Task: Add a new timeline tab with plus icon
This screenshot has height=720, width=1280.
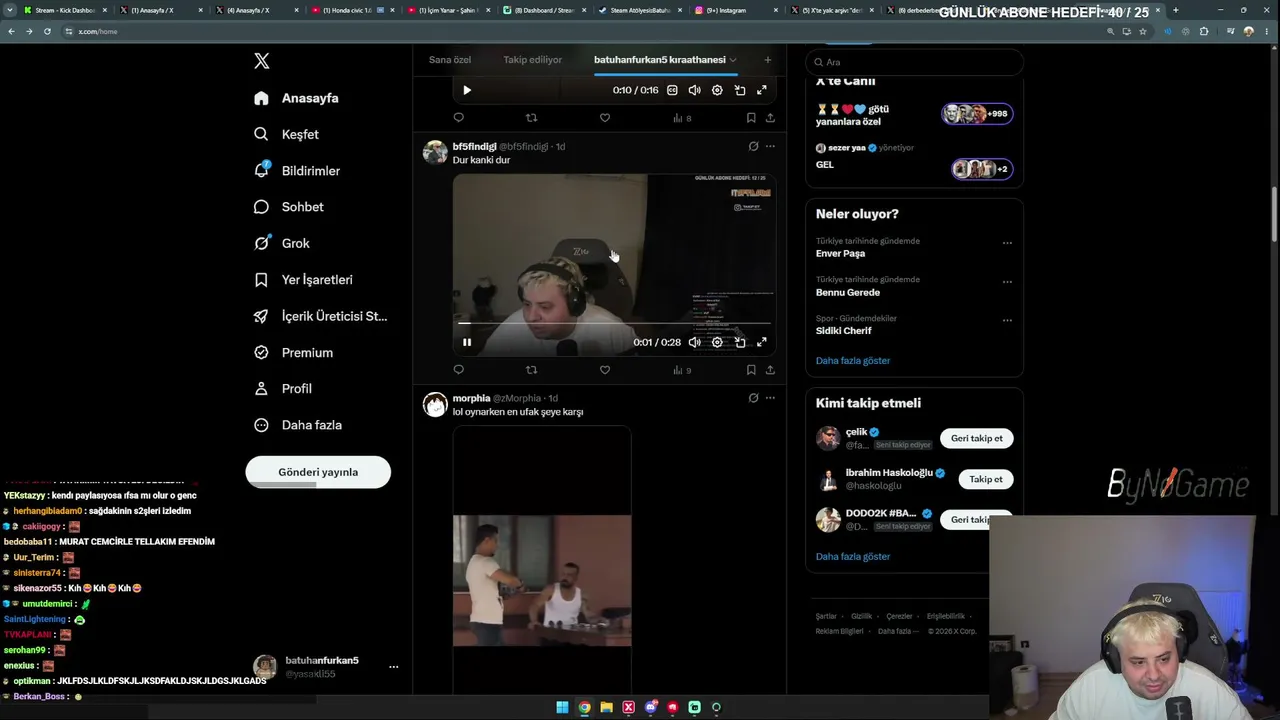Action: (767, 60)
